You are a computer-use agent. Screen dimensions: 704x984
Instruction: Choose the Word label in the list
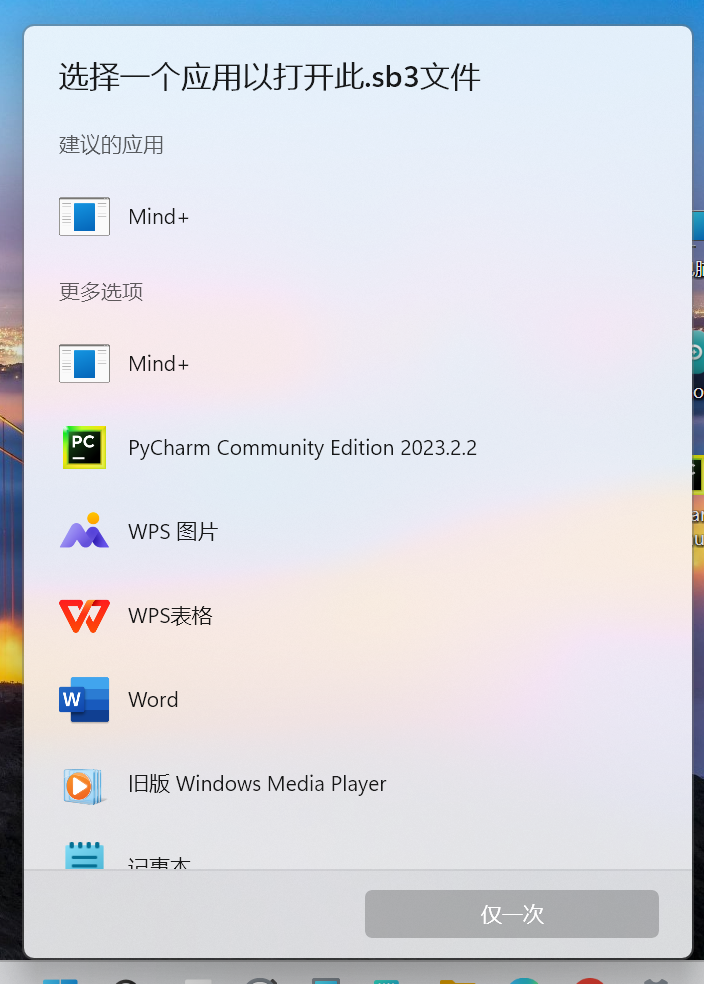coord(153,700)
